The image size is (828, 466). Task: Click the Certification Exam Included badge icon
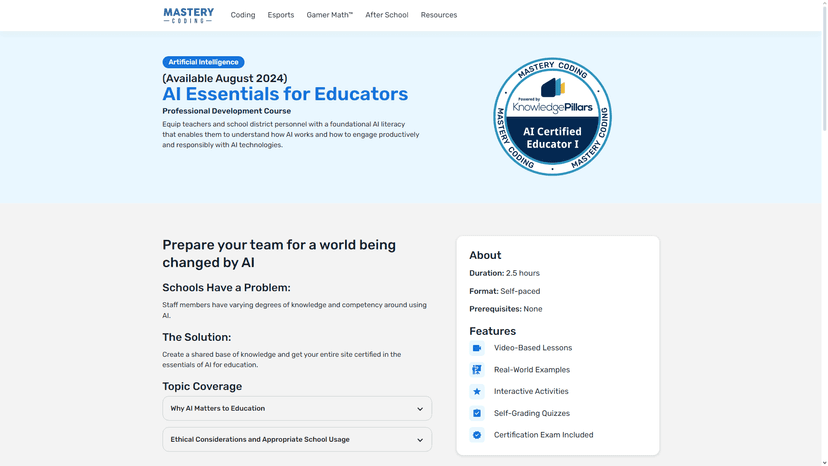tap(477, 435)
